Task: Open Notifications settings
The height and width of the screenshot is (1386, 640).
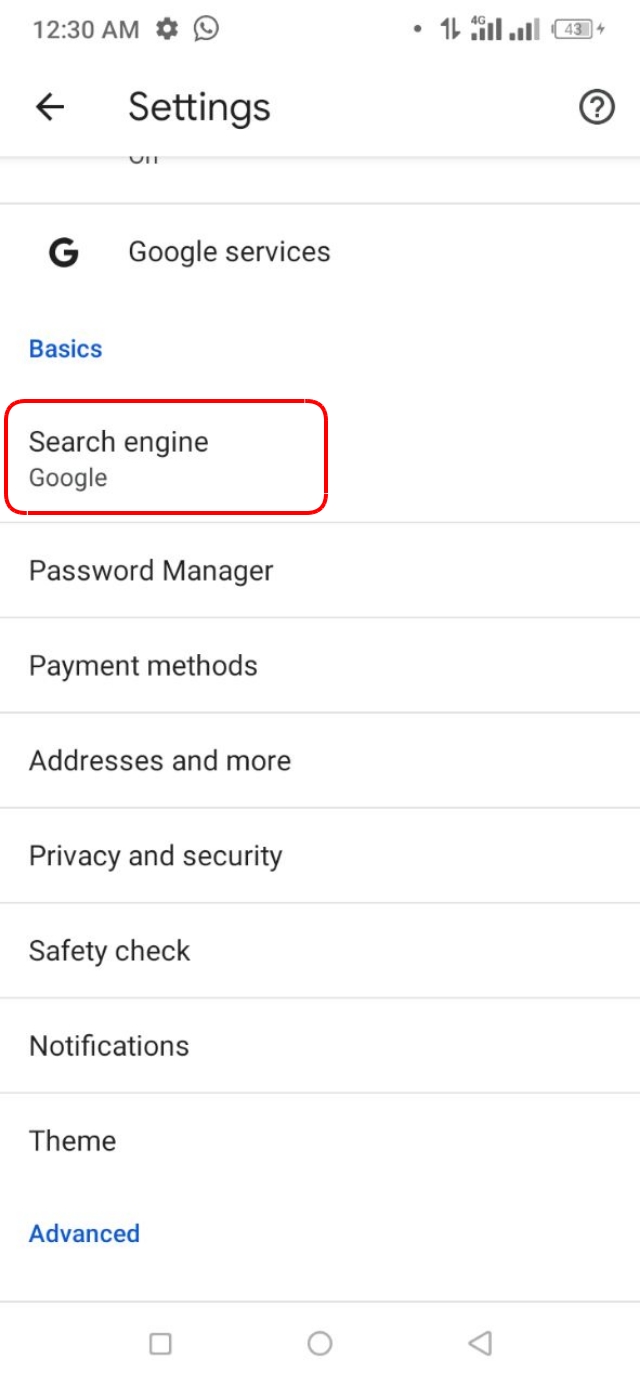Action: pyautogui.click(x=108, y=1045)
